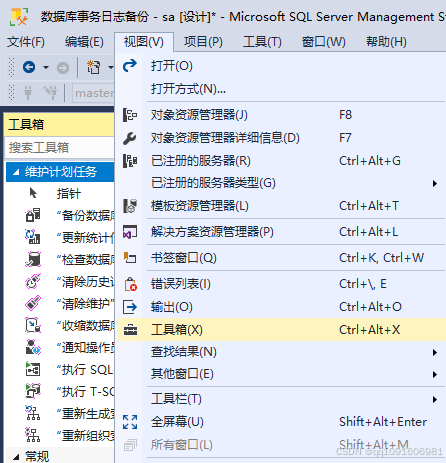Click the 重新生成索引 task icon
This screenshot has width=446, height=463.
click(33, 413)
